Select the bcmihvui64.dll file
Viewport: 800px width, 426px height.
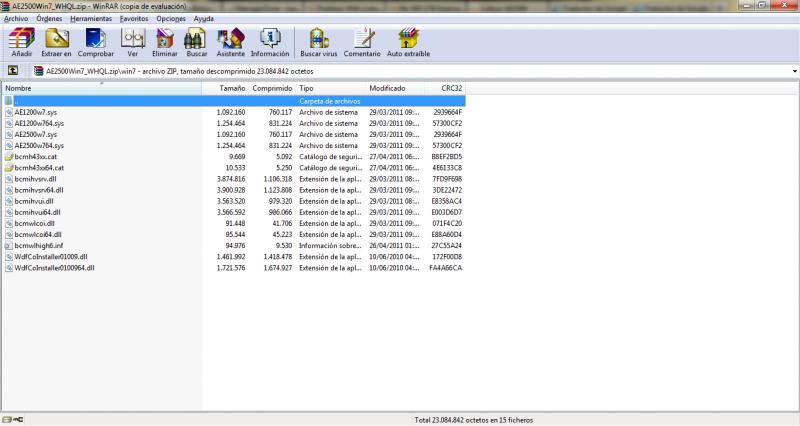click(x=37, y=212)
